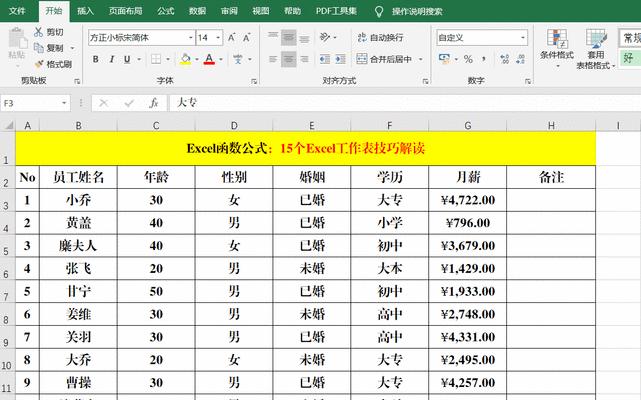Click the Paste clipboard icon
This screenshot has height=400, width=641.
pos(17,38)
